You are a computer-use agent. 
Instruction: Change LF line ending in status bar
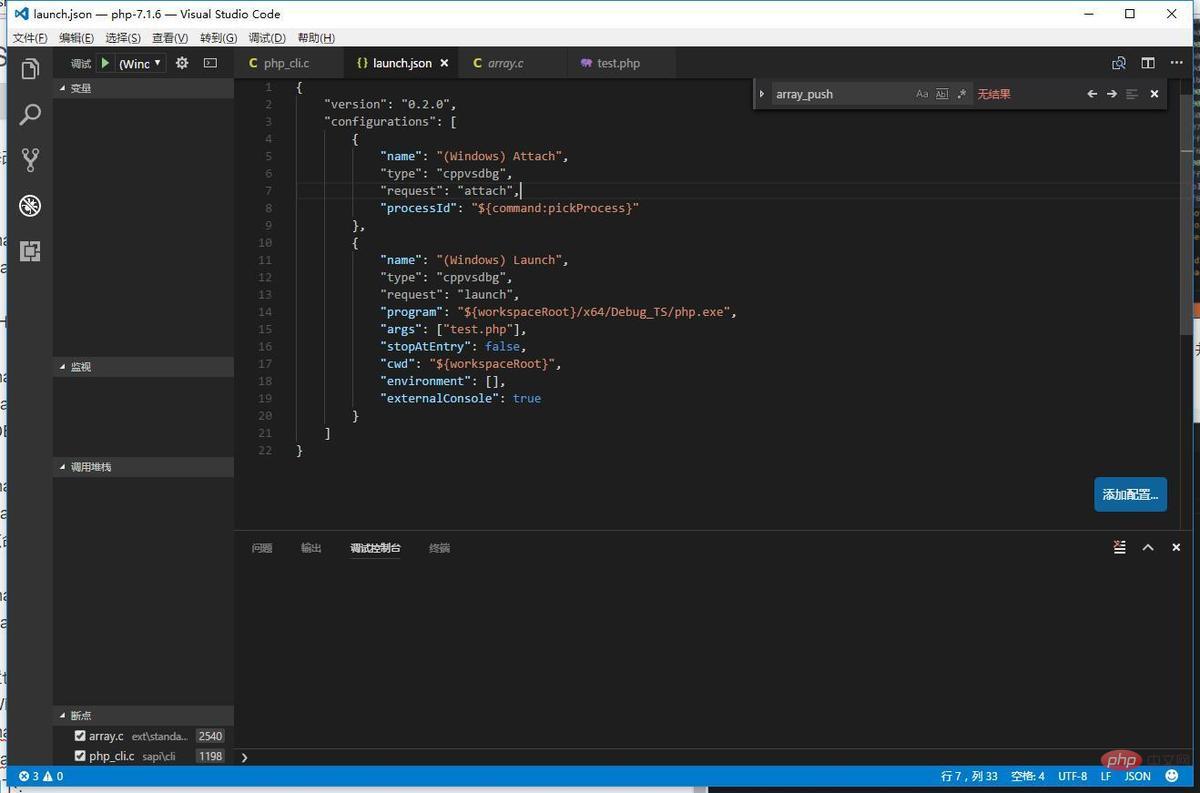[x=1106, y=776]
